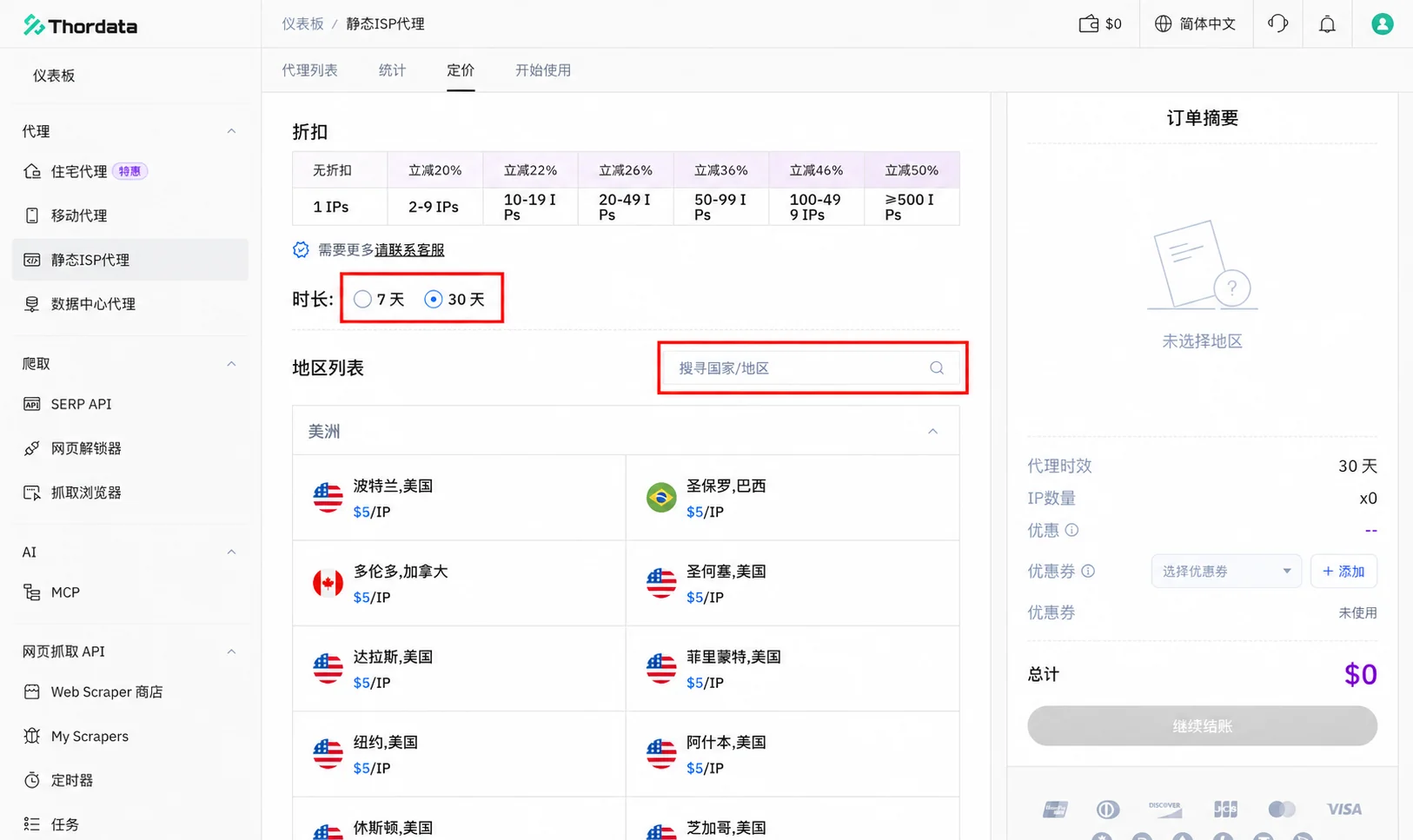
Task: Click the VISA payment logo
Action: tap(1344, 809)
